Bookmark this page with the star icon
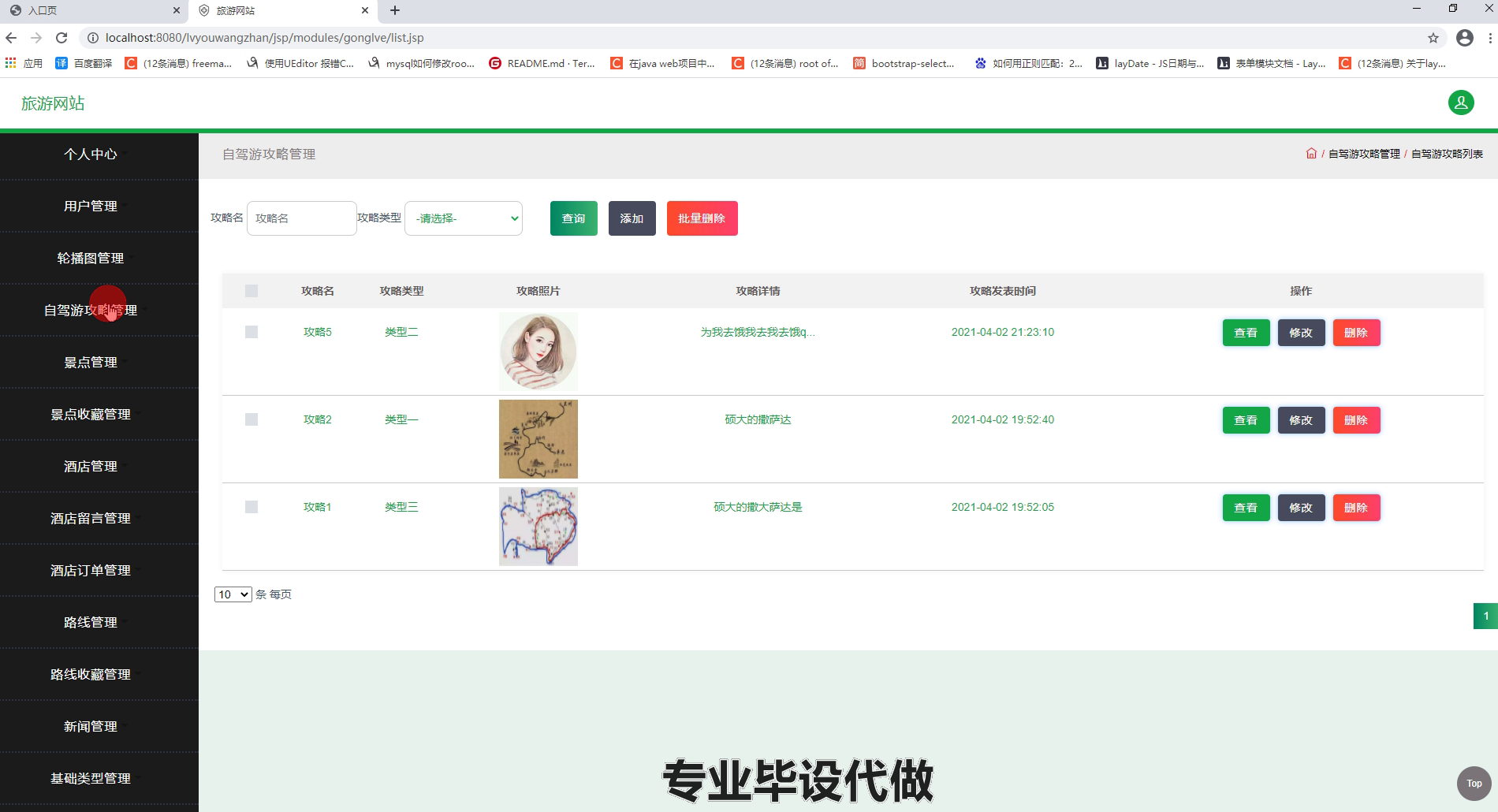The image size is (1498, 812). 1433,38
